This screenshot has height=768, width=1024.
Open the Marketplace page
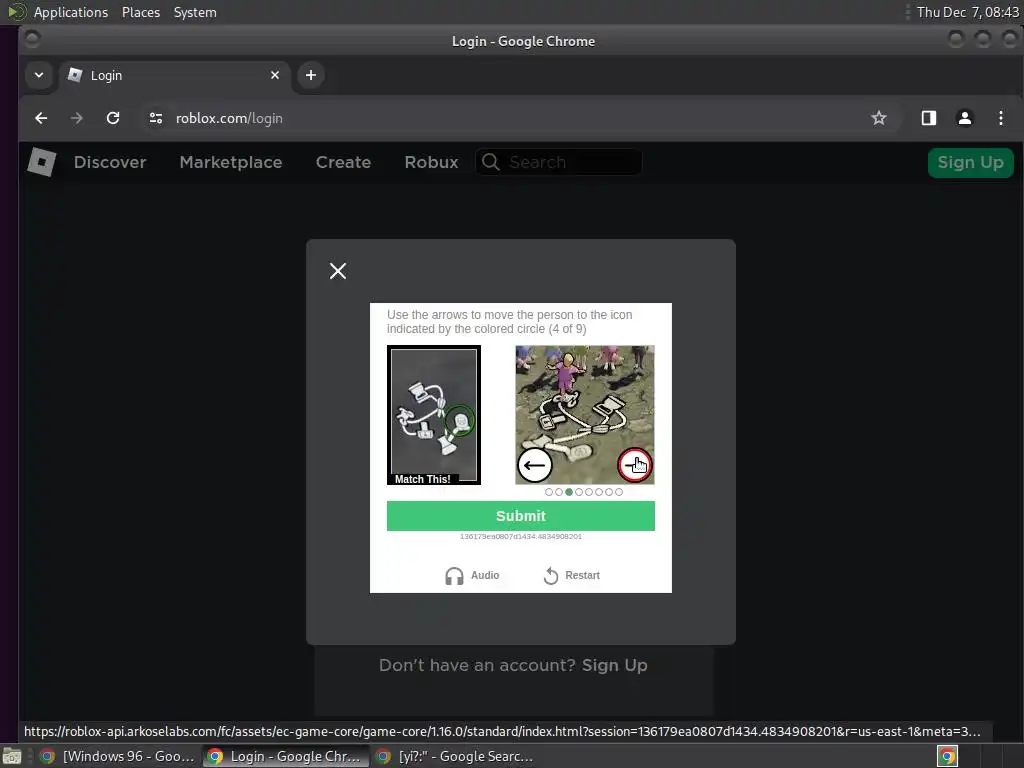coord(231,162)
